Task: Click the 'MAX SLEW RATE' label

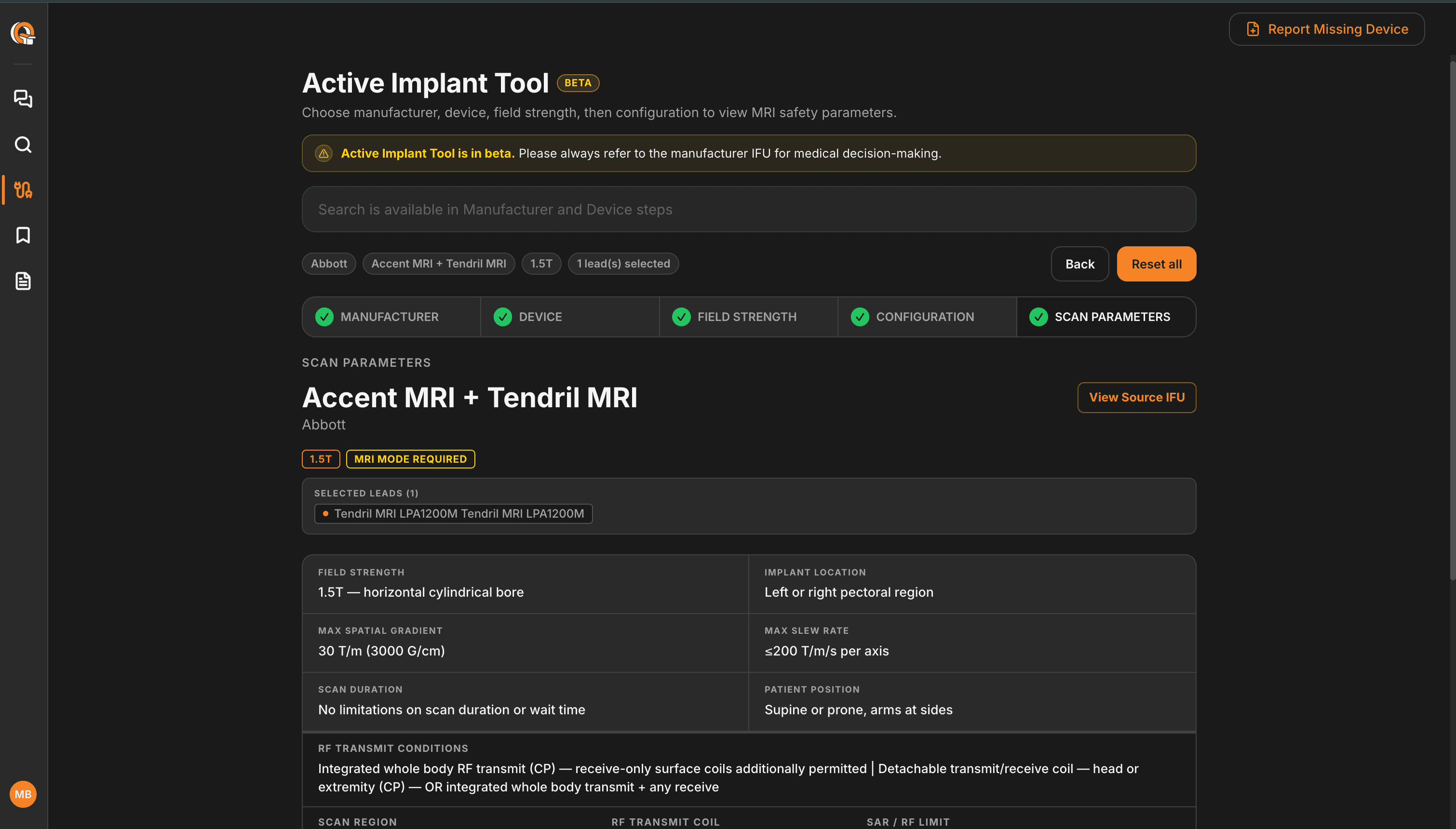Action: tap(806, 630)
